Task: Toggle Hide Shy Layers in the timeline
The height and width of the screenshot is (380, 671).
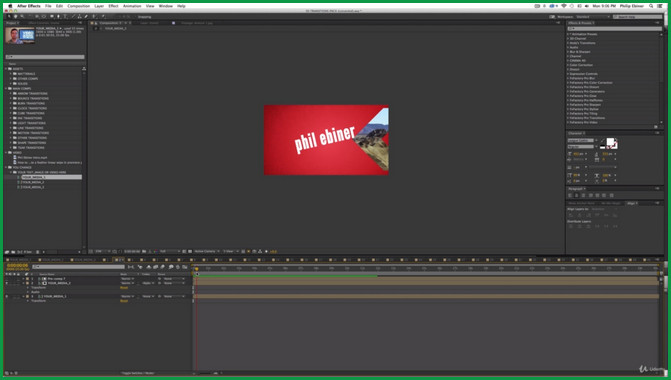Action: [148, 267]
